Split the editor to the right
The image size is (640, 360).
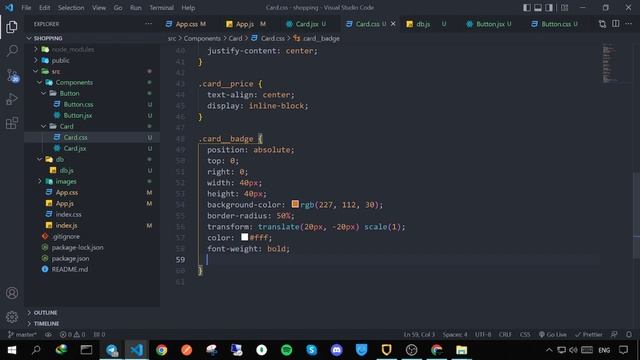(x=616, y=24)
